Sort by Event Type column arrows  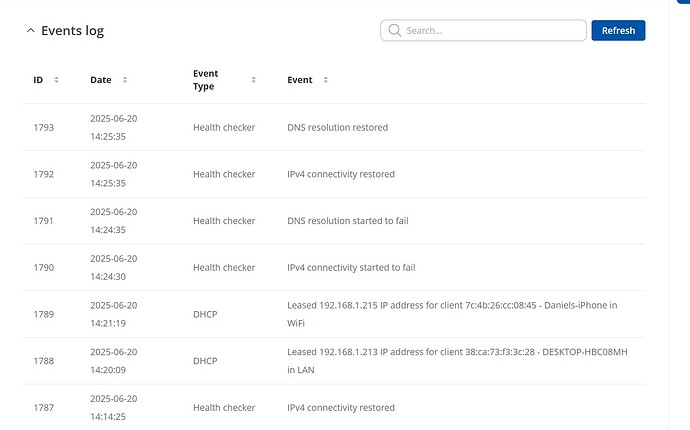pyautogui.click(x=253, y=80)
